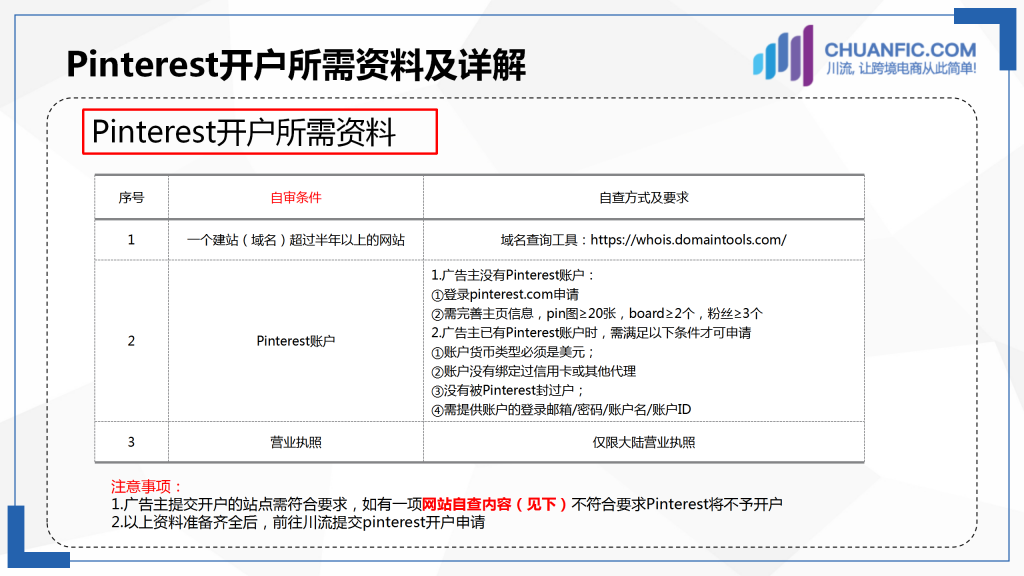Screen dimensions: 1024x576
Task: Click the red '自审条件' column header
Action: pyautogui.click(x=296, y=197)
